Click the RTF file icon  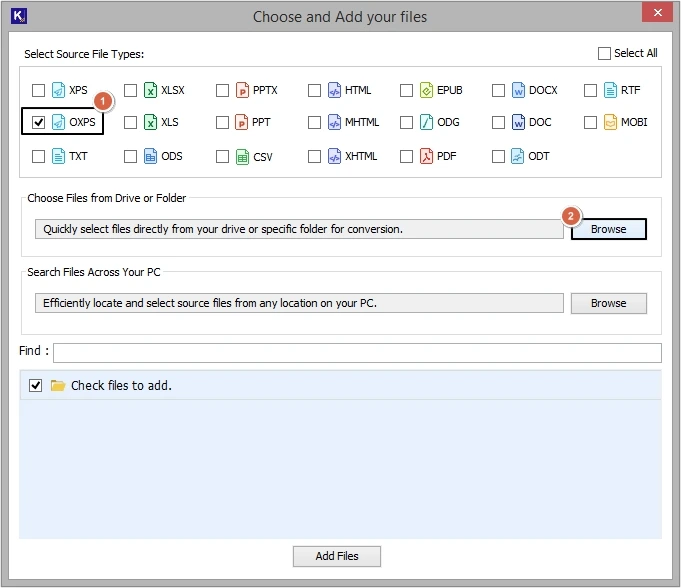point(611,90)
